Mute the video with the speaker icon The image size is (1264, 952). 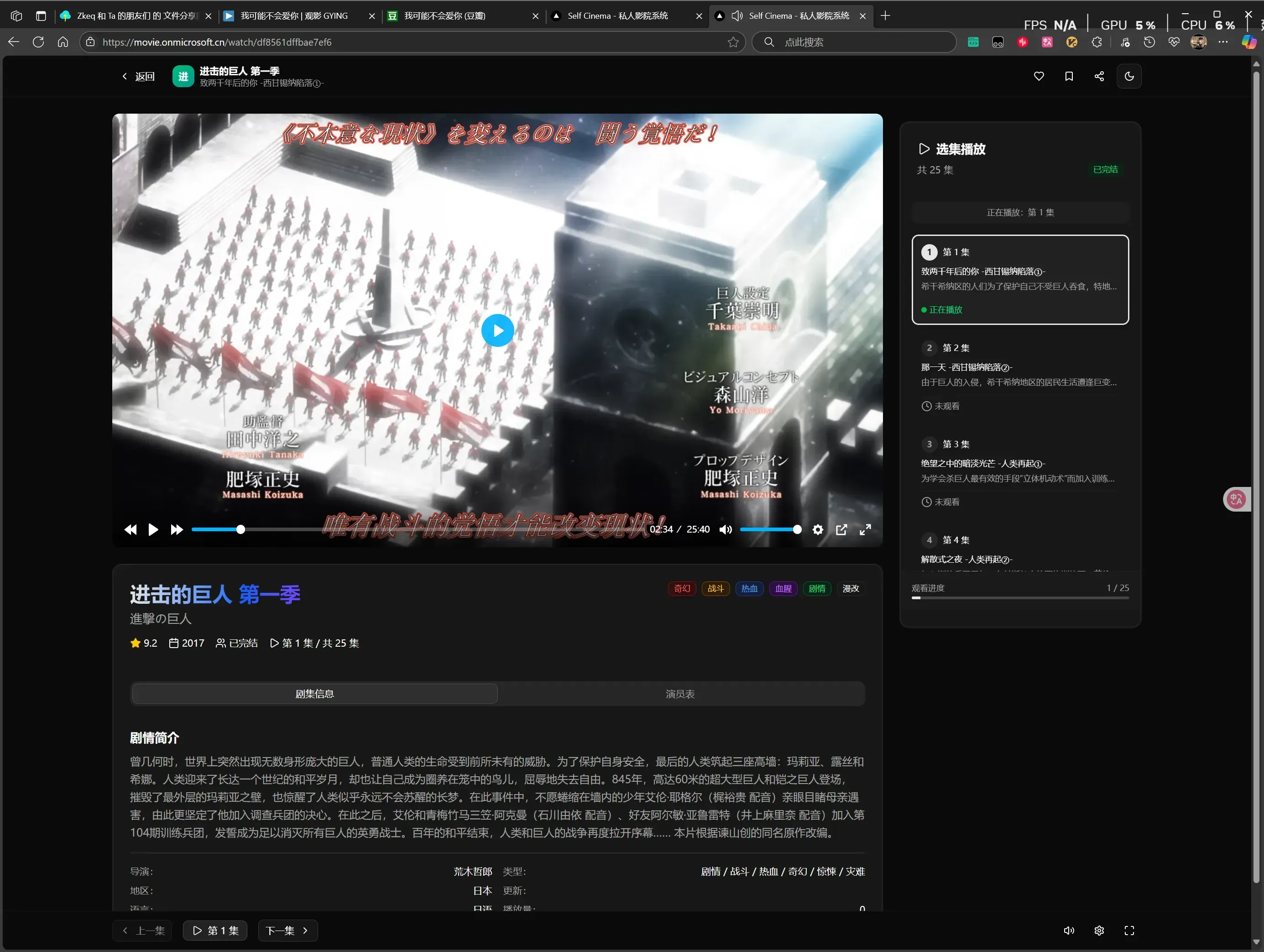pos(725,530)
